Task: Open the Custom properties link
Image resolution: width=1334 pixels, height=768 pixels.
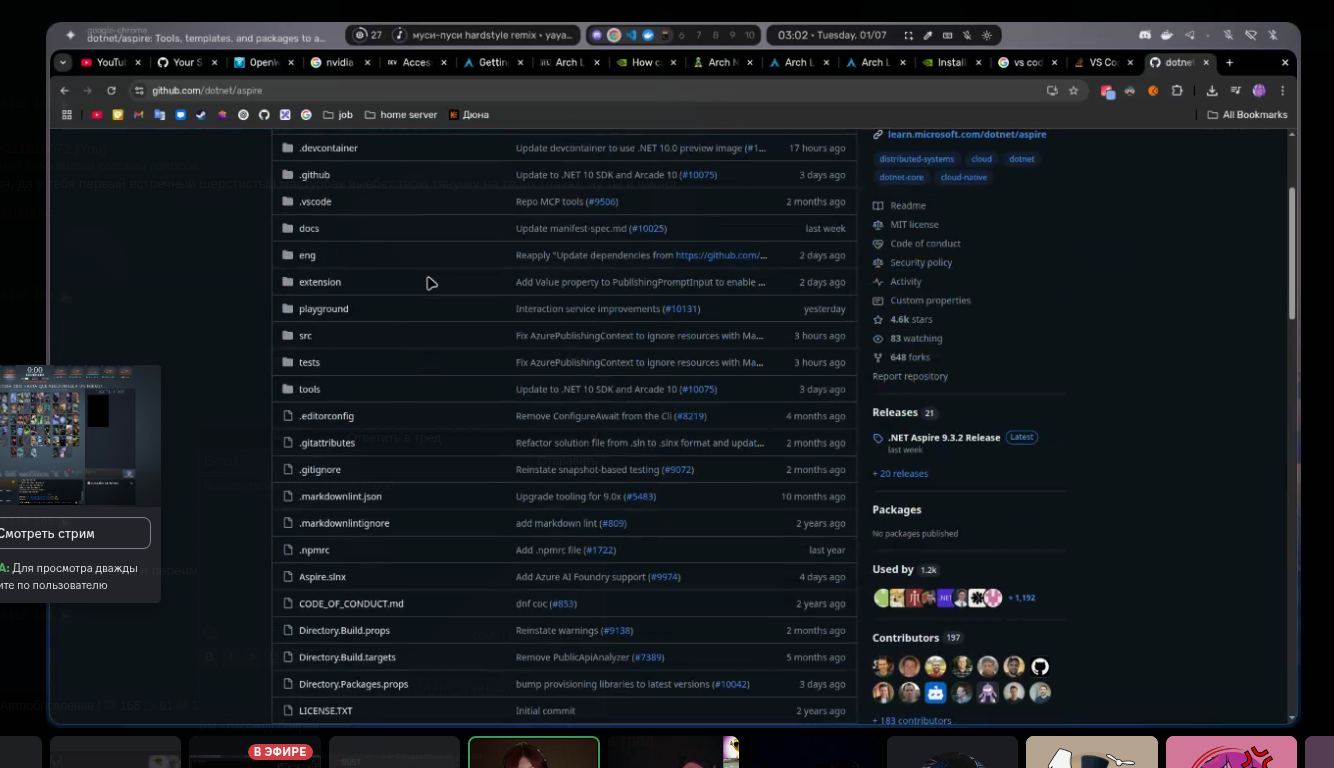Action: coord(930,301)
